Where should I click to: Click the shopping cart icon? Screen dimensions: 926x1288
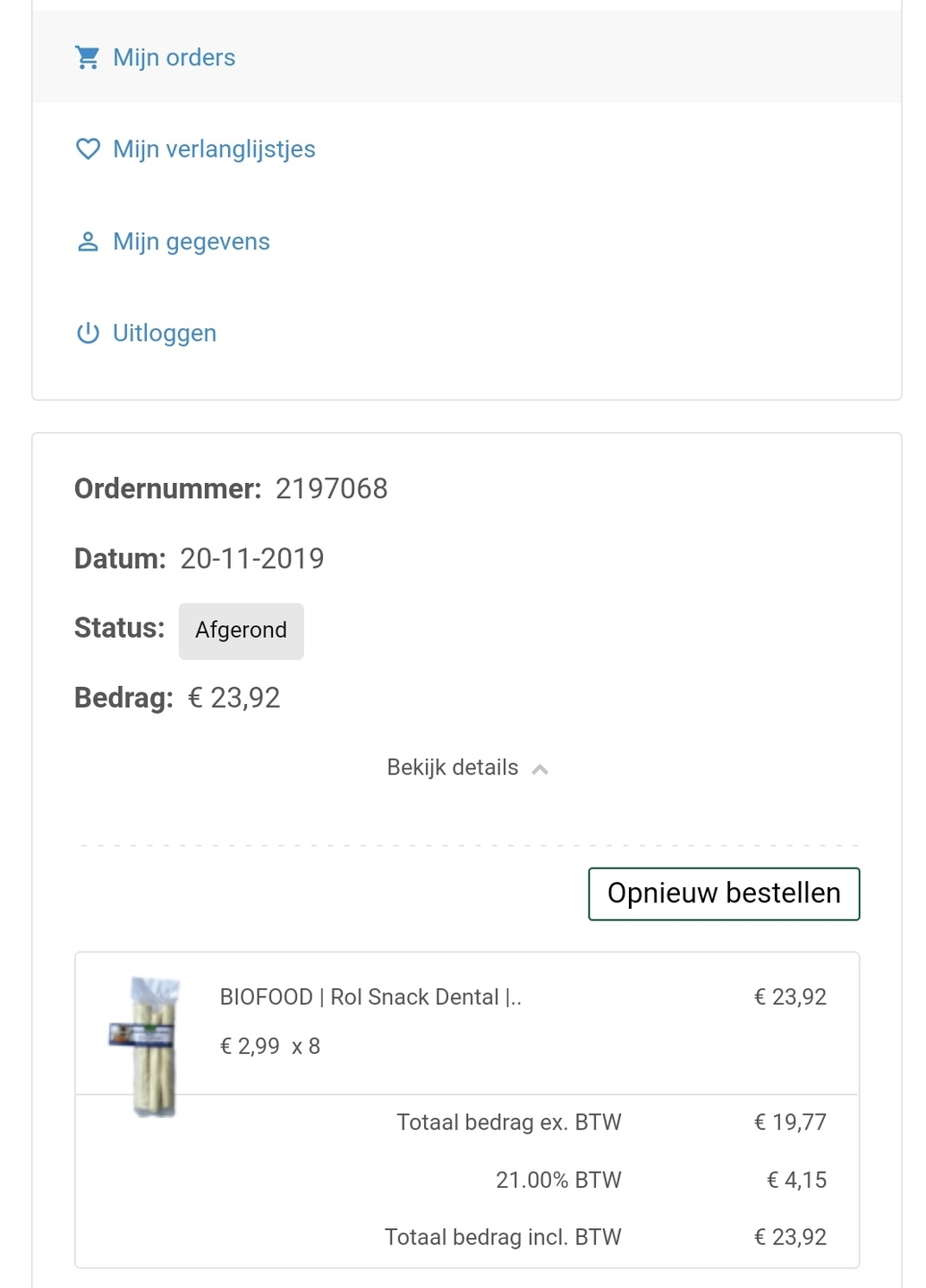point(88,57)
